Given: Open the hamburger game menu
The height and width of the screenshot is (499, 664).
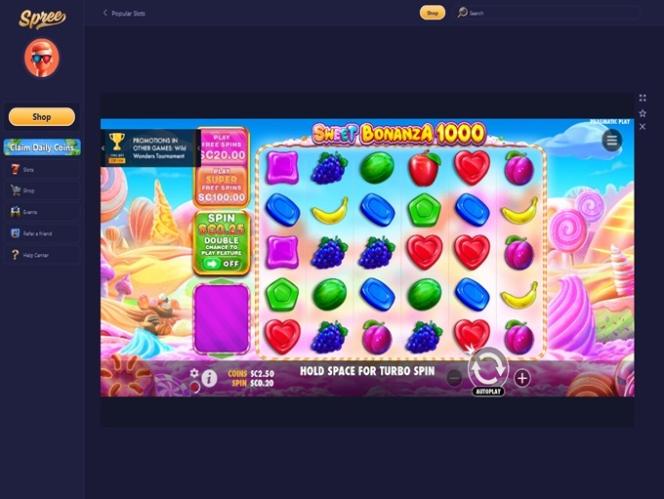Looking at the screenshot, I should (611, 140).
